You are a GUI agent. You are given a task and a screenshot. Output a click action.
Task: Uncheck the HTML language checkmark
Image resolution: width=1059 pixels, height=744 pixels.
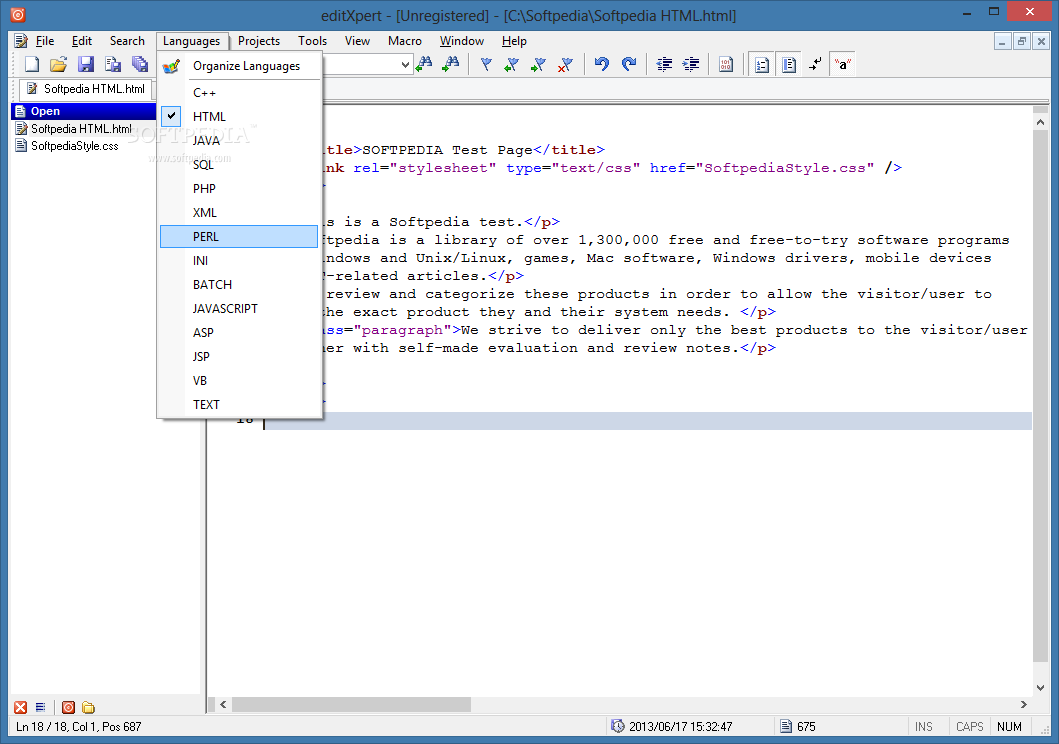(x=172, y=116)
